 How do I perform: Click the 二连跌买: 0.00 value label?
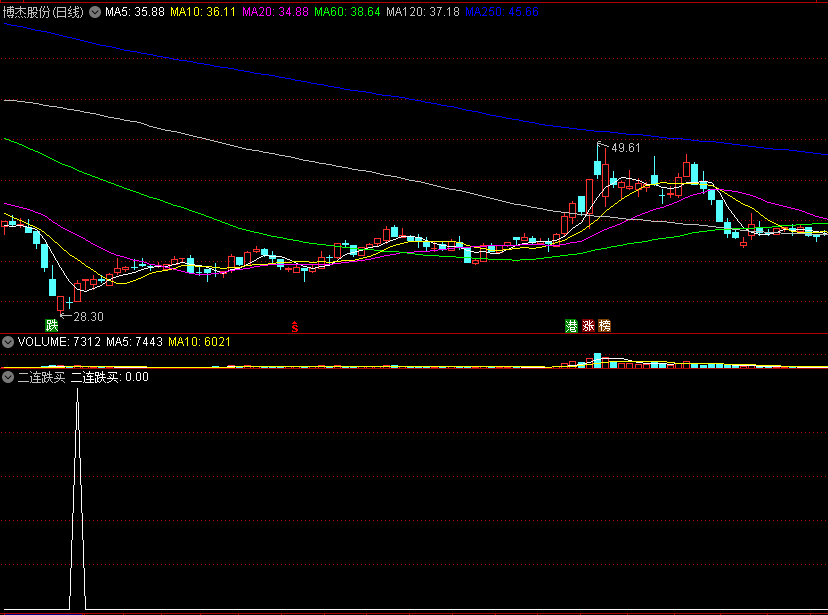click(x=110, y=377)
